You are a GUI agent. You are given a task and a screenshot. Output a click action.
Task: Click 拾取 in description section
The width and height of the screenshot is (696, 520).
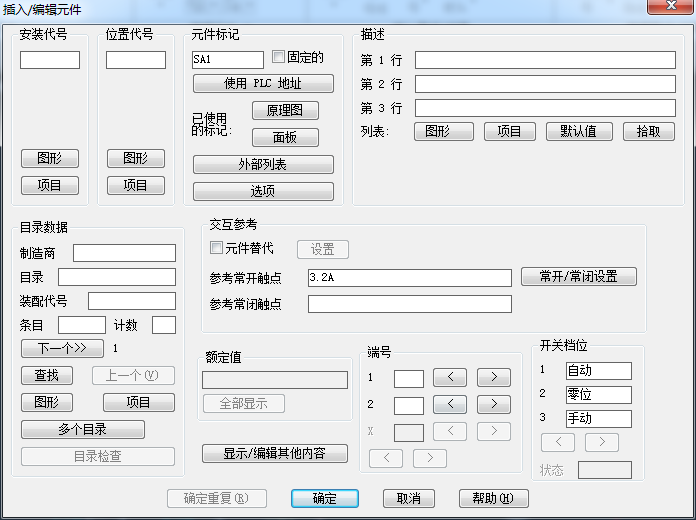click(648, 131)
